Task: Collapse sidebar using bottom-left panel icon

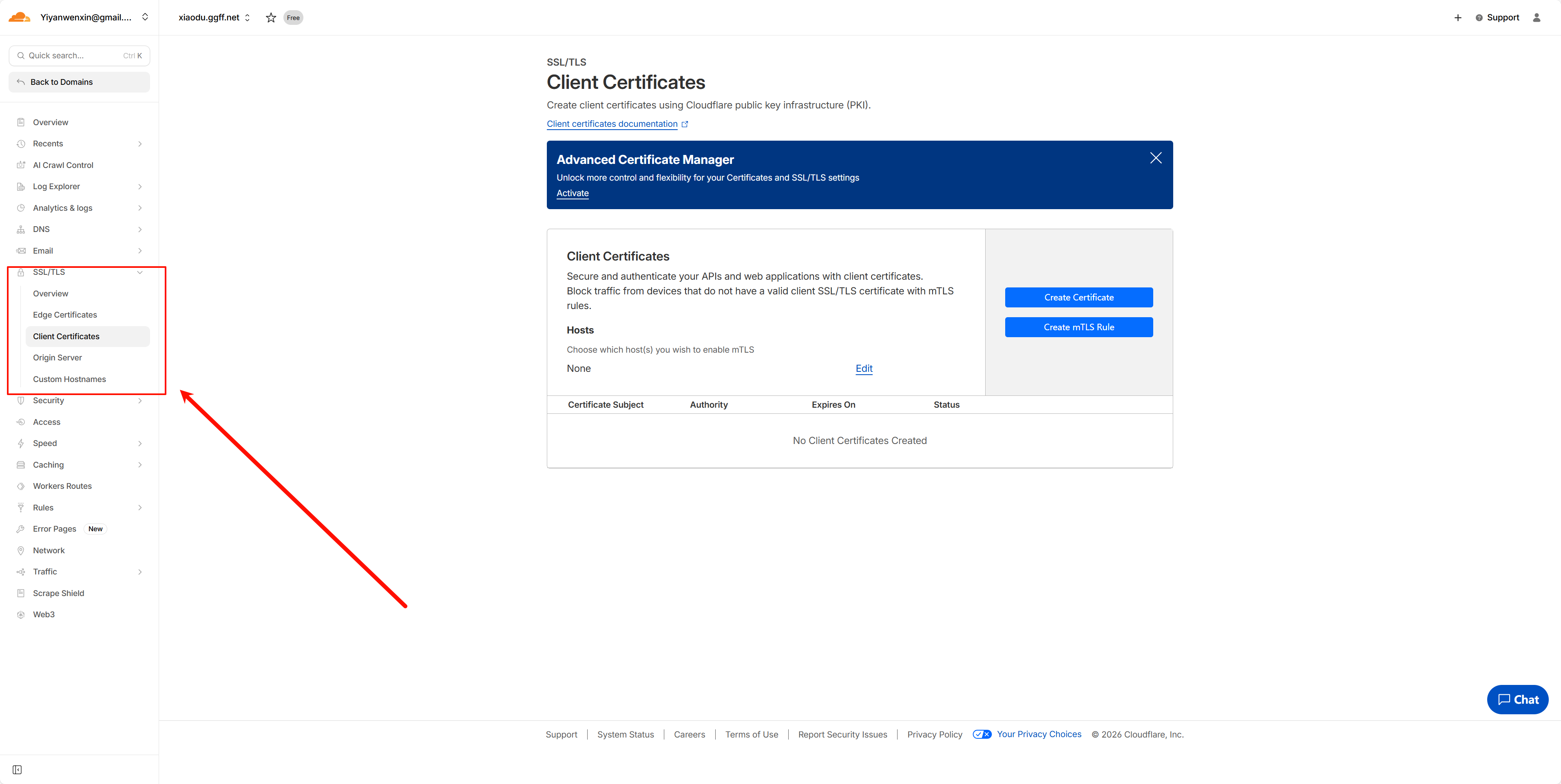Action: pyautogui.click(x=17, y=769)
